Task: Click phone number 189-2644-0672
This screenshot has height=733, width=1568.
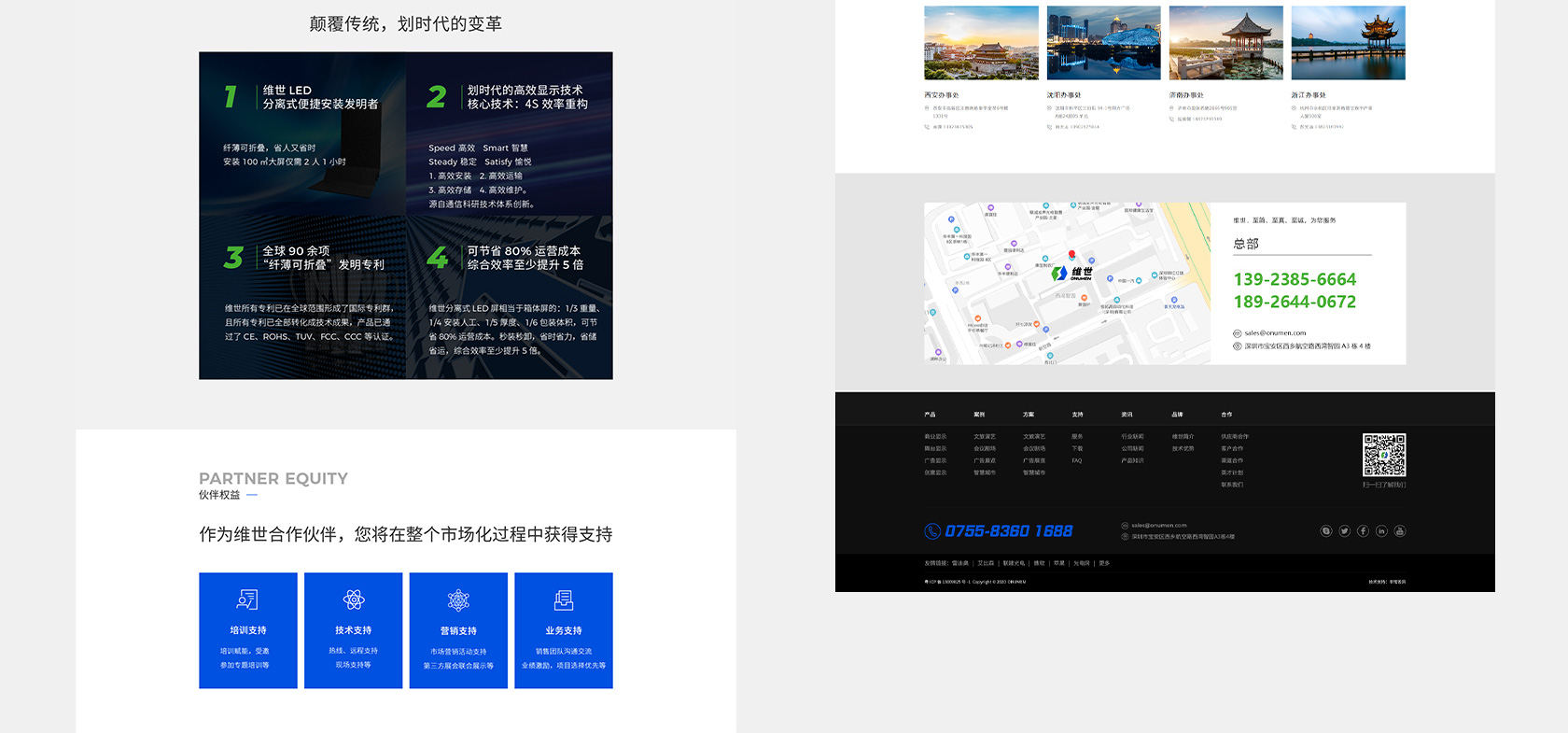Action: (1295, 302)
